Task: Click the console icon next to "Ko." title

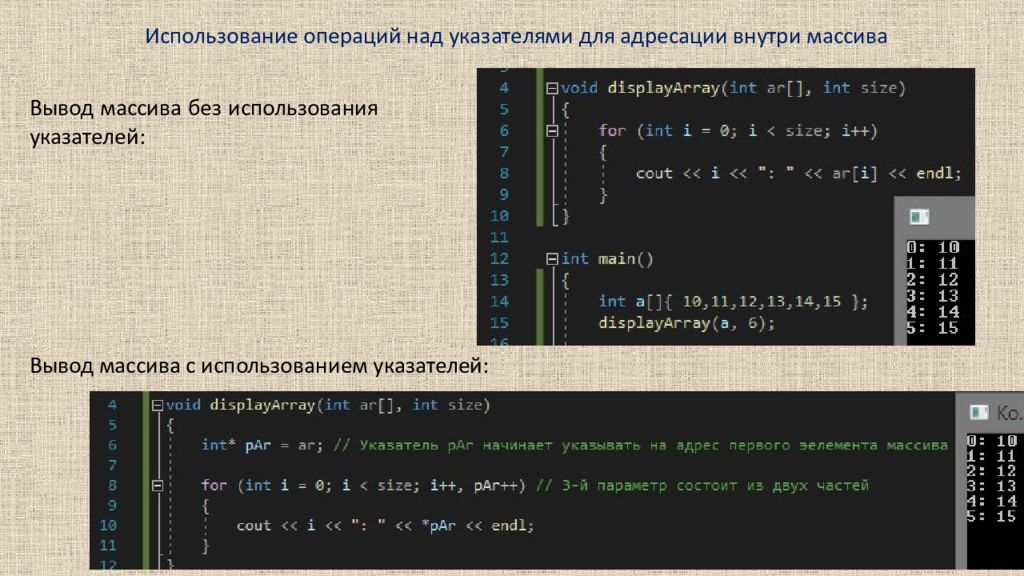Action: (979, 412)
